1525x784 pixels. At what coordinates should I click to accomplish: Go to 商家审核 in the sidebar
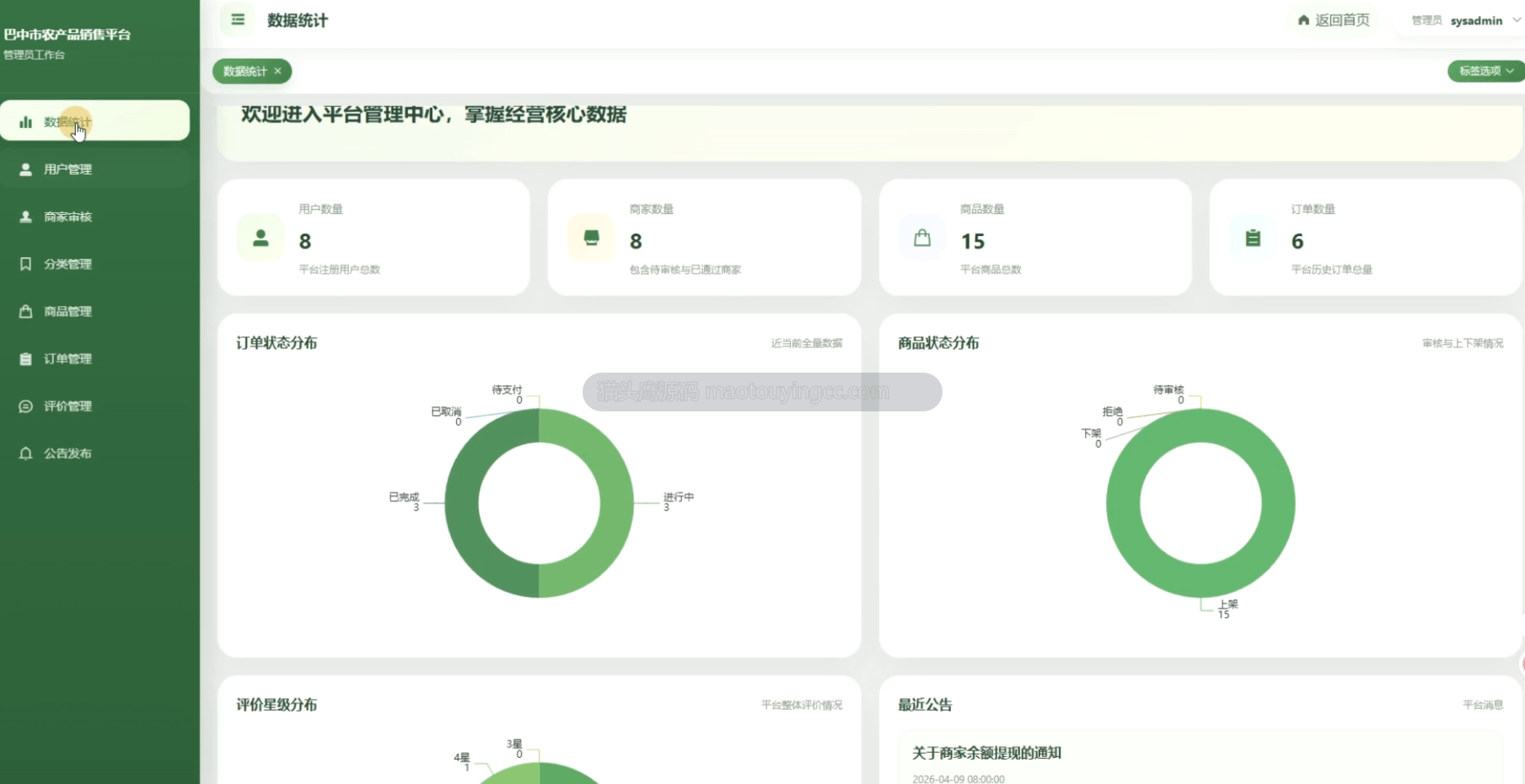[95, 217]
